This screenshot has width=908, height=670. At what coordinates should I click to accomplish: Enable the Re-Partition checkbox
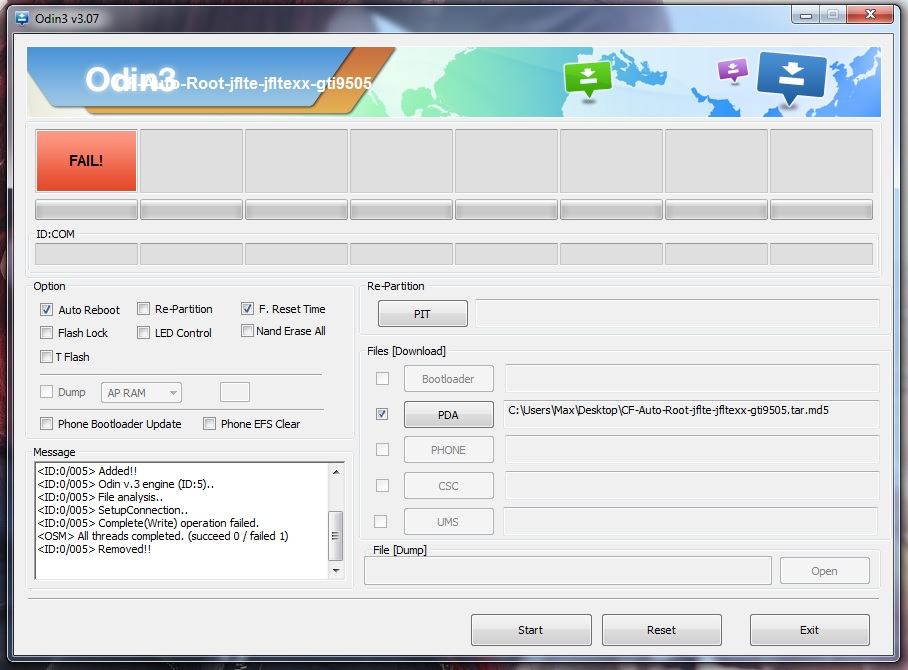coord(143,309)
